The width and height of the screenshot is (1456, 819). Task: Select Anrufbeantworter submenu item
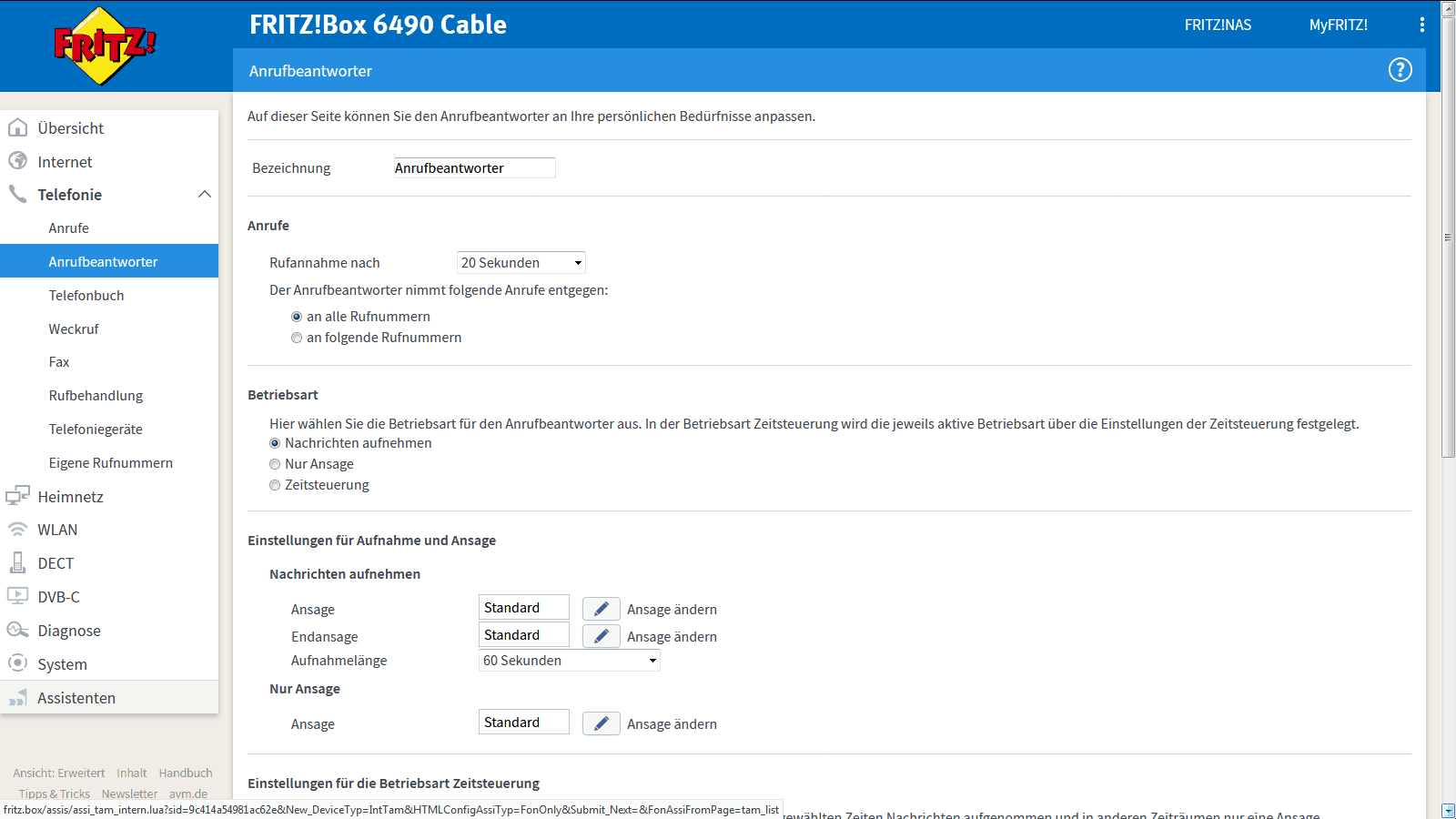click(x=109, y=261)
